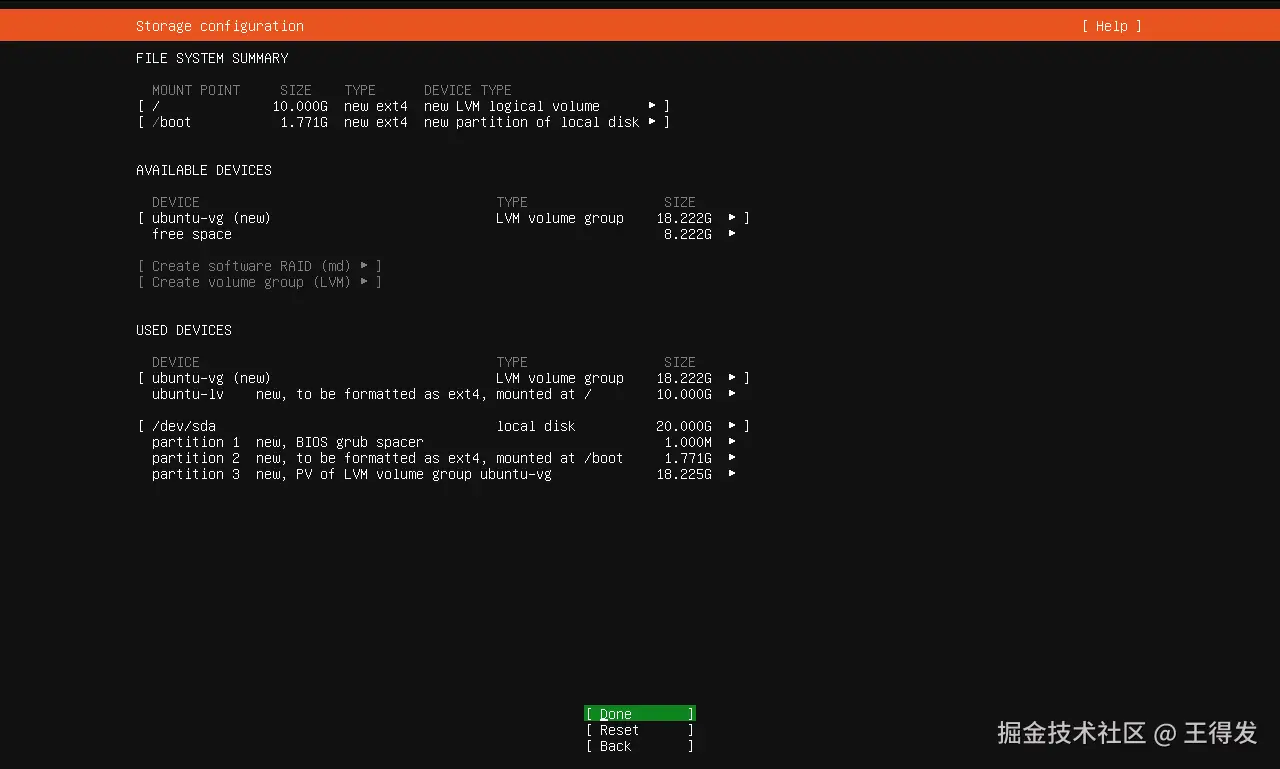This screenshot has width=1280, height=769.
Task: Select partition 3 row
Action: [x=444, y=474]
